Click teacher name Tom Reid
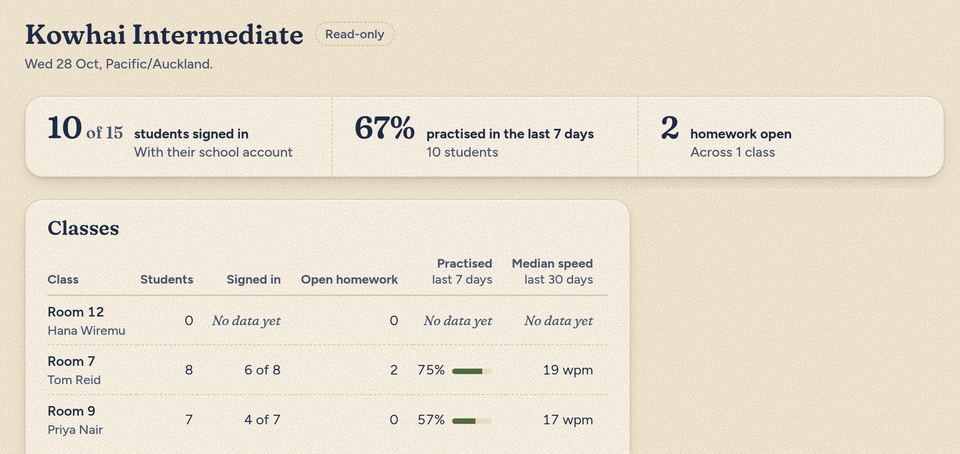960x454 pixels. 74,380
